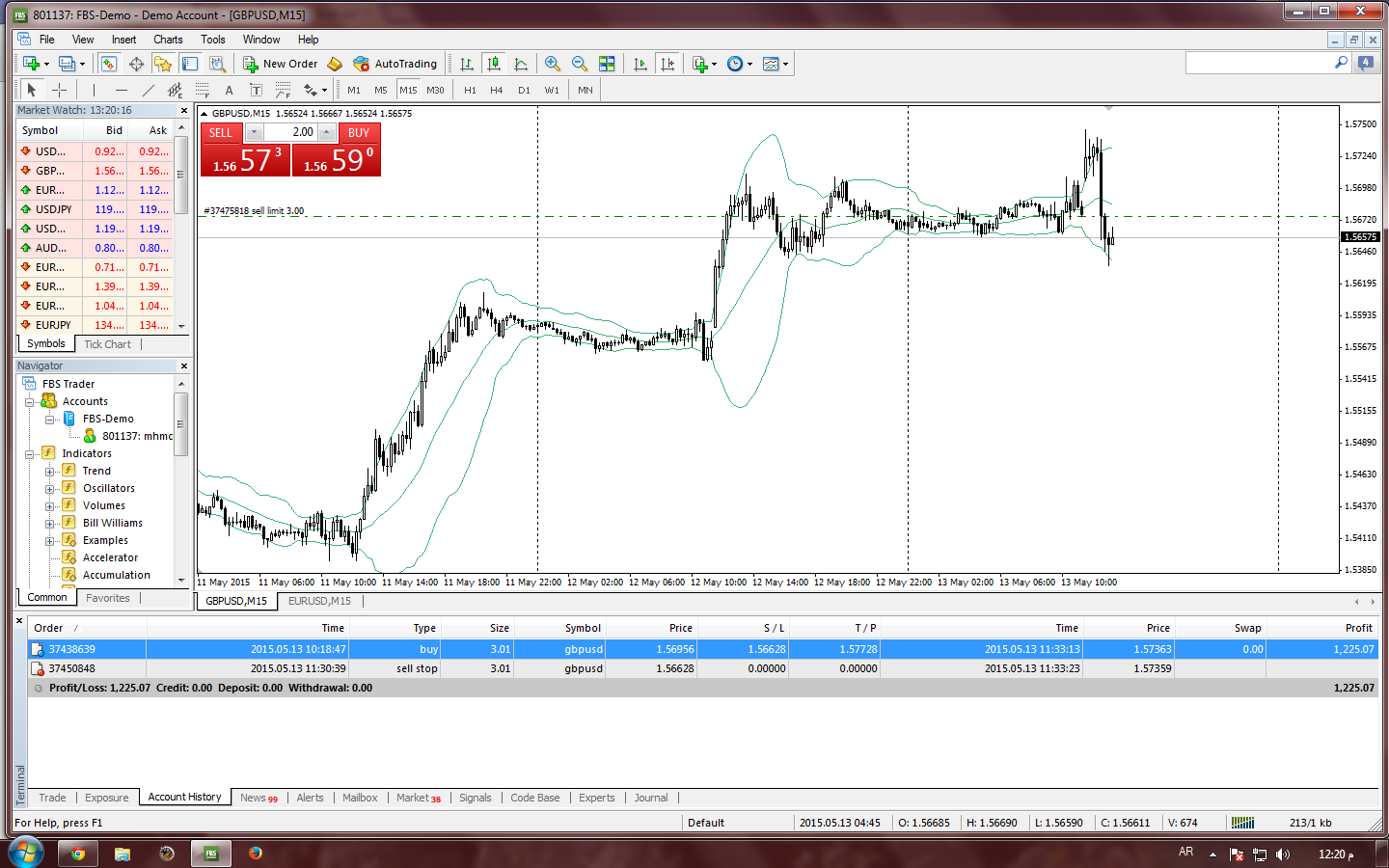
Task: Select the equidistant channel tool
Action: point(175,90)
